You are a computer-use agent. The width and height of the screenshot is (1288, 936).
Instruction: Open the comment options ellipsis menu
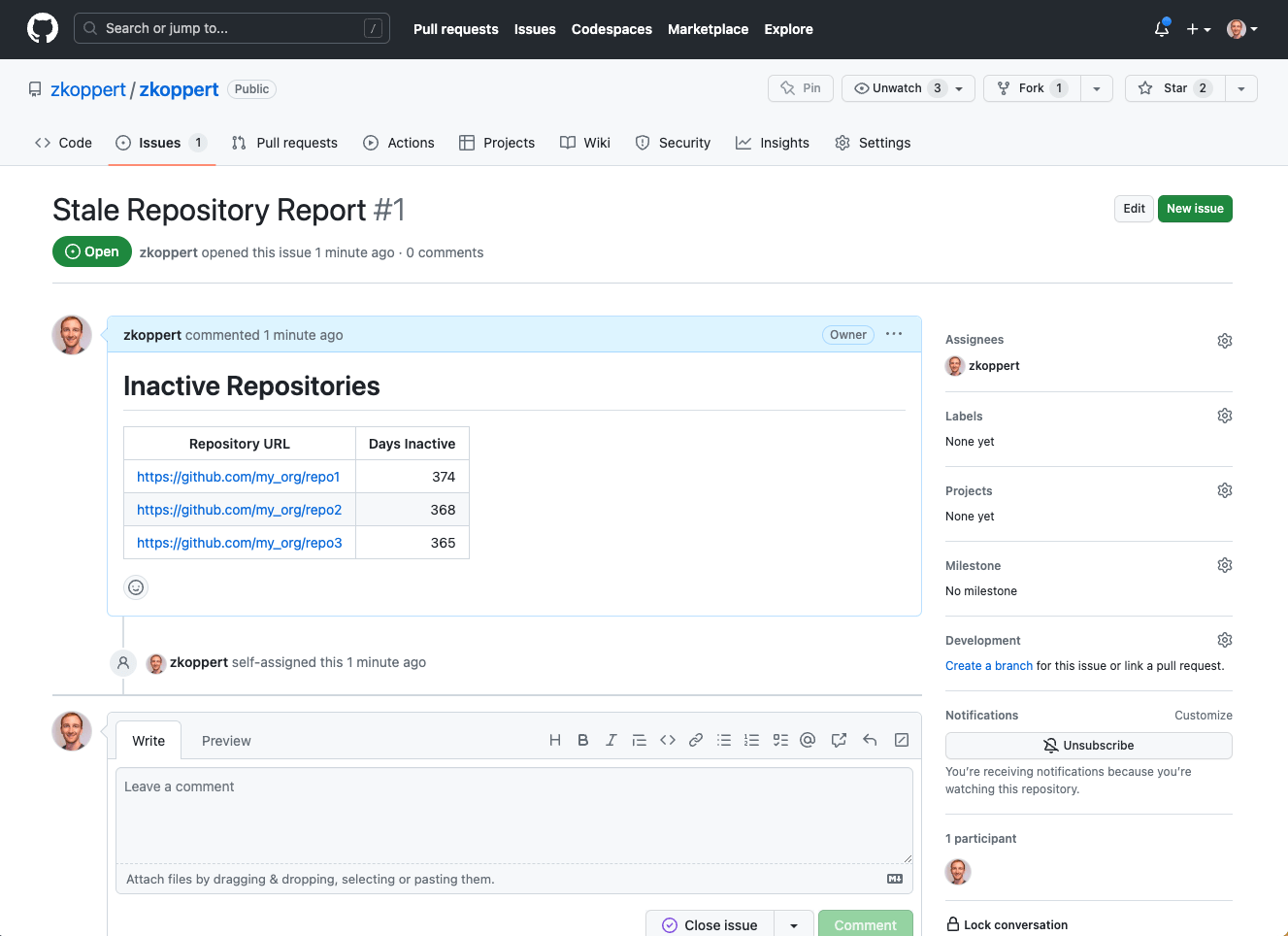894,334
